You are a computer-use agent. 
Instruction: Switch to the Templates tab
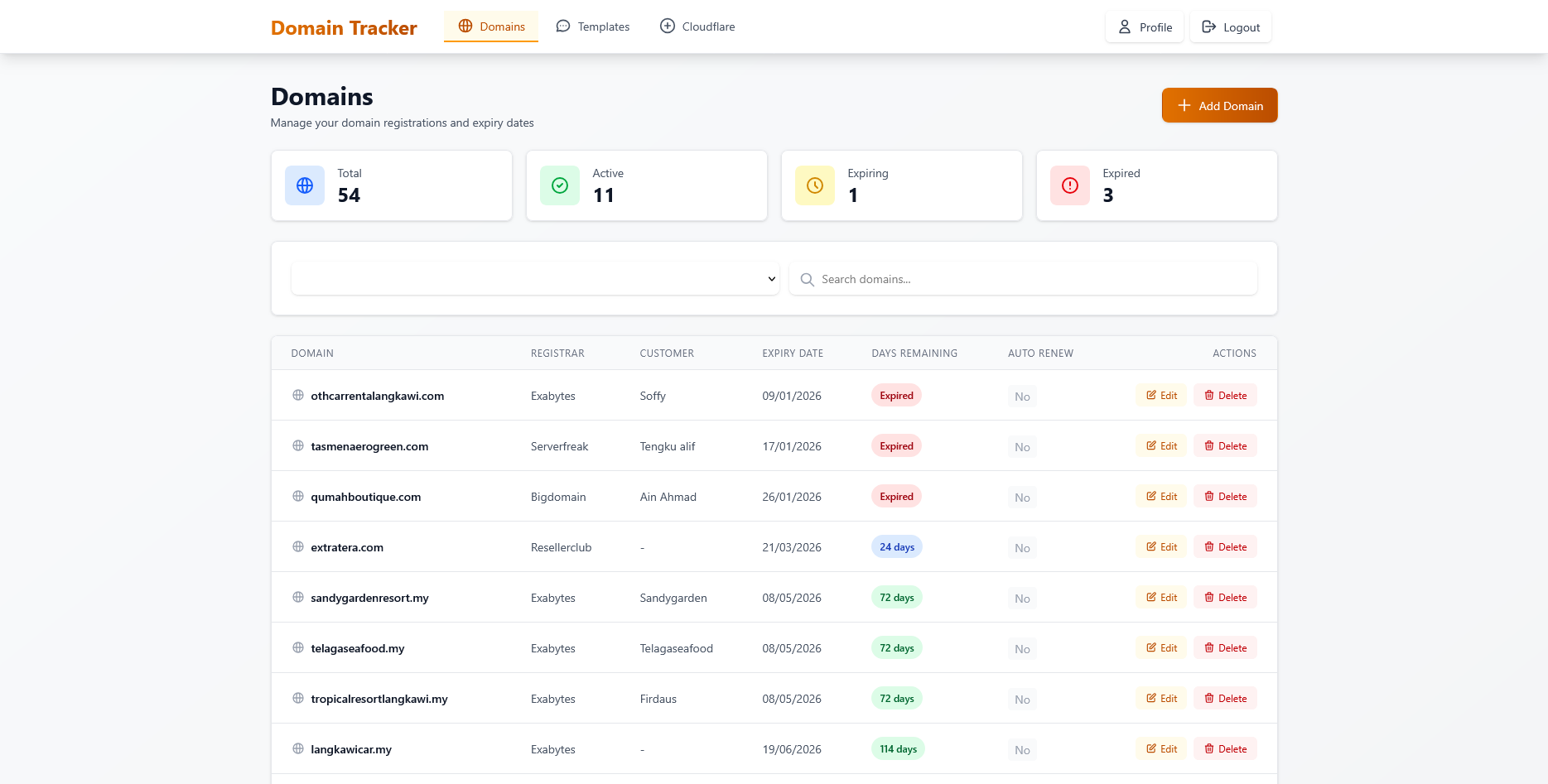[593, 26]
